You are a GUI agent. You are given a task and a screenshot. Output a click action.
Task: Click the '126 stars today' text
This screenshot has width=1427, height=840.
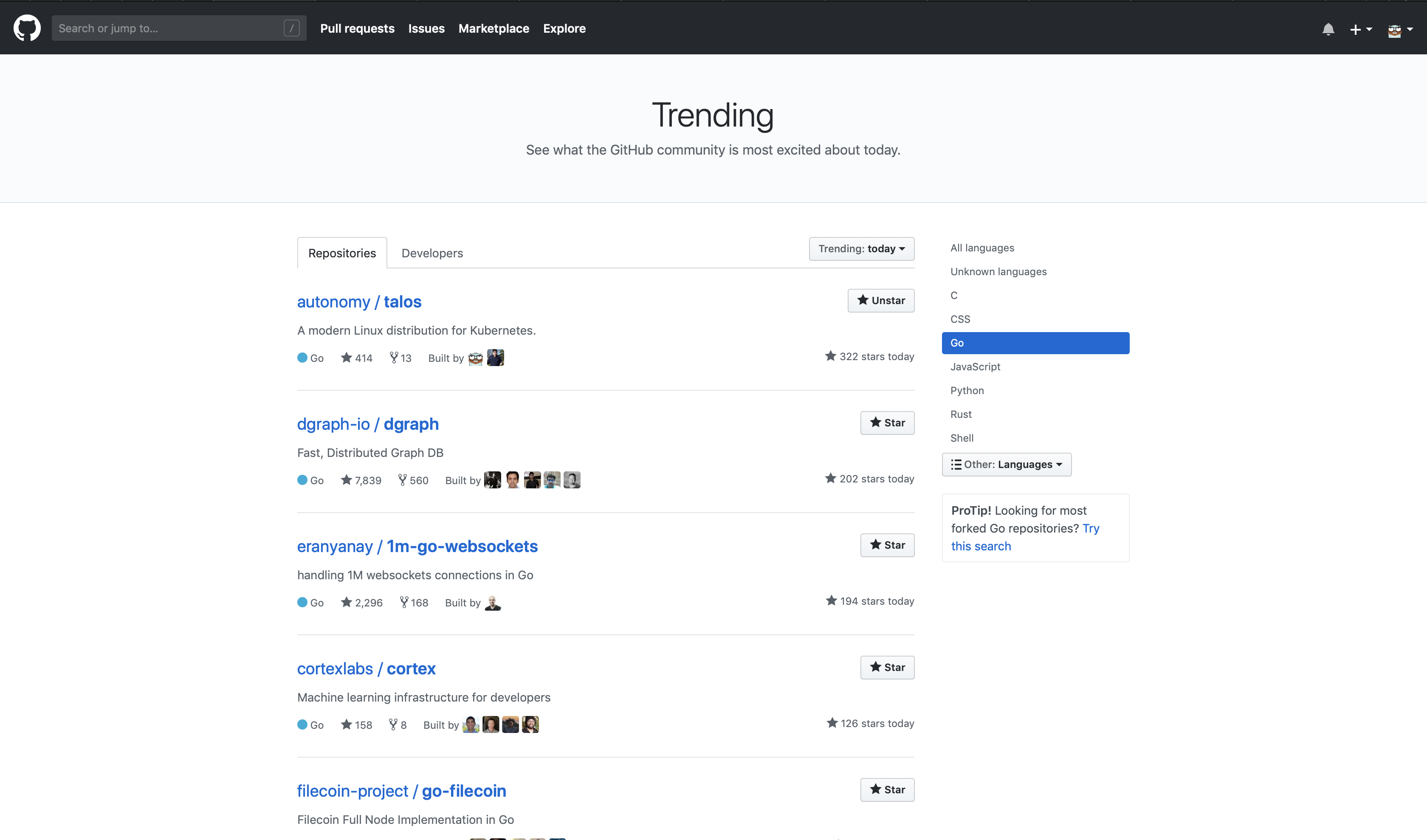[x=870, y=723]
